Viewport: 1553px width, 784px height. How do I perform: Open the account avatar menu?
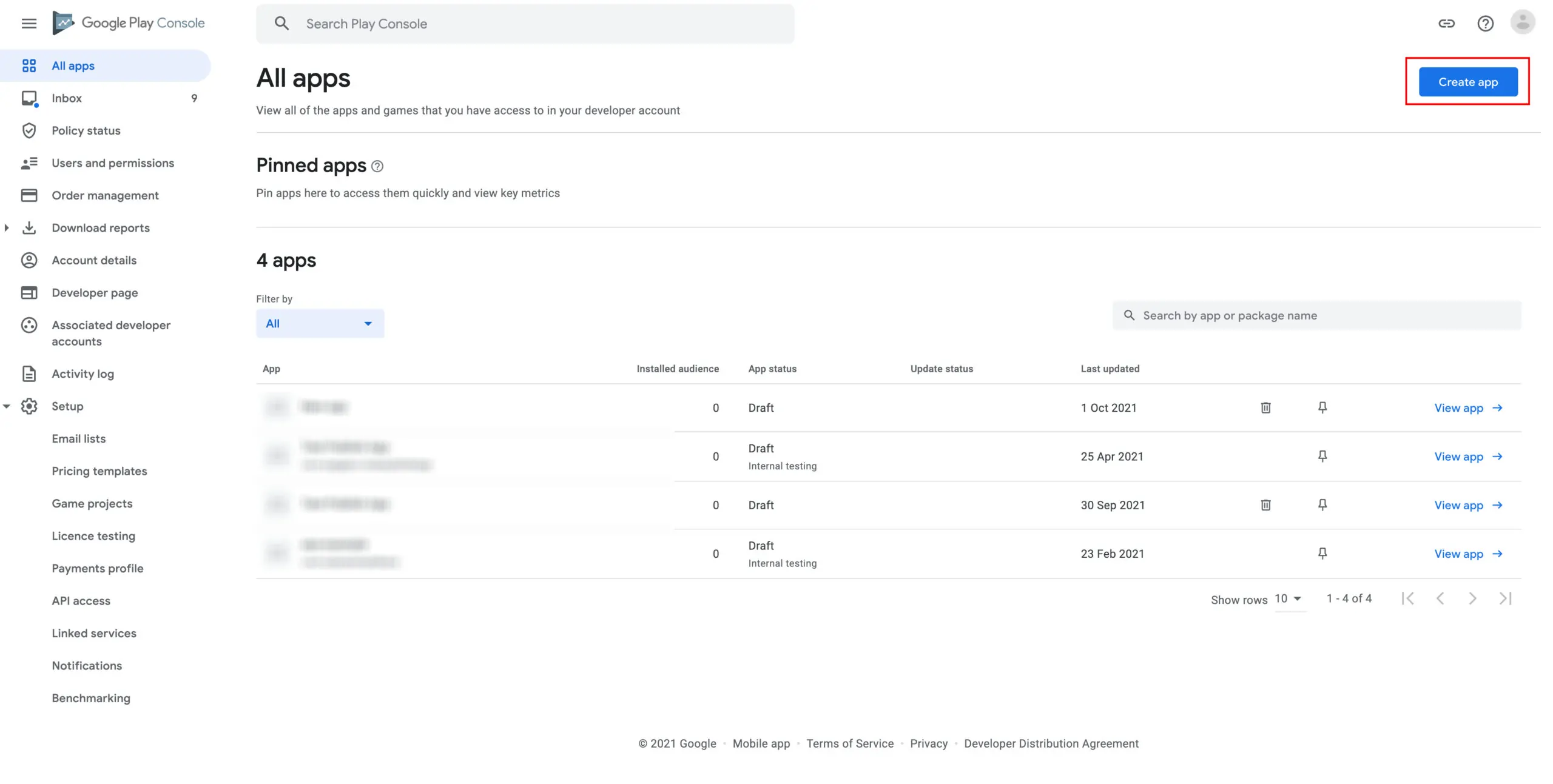[x=1523, y=22]
